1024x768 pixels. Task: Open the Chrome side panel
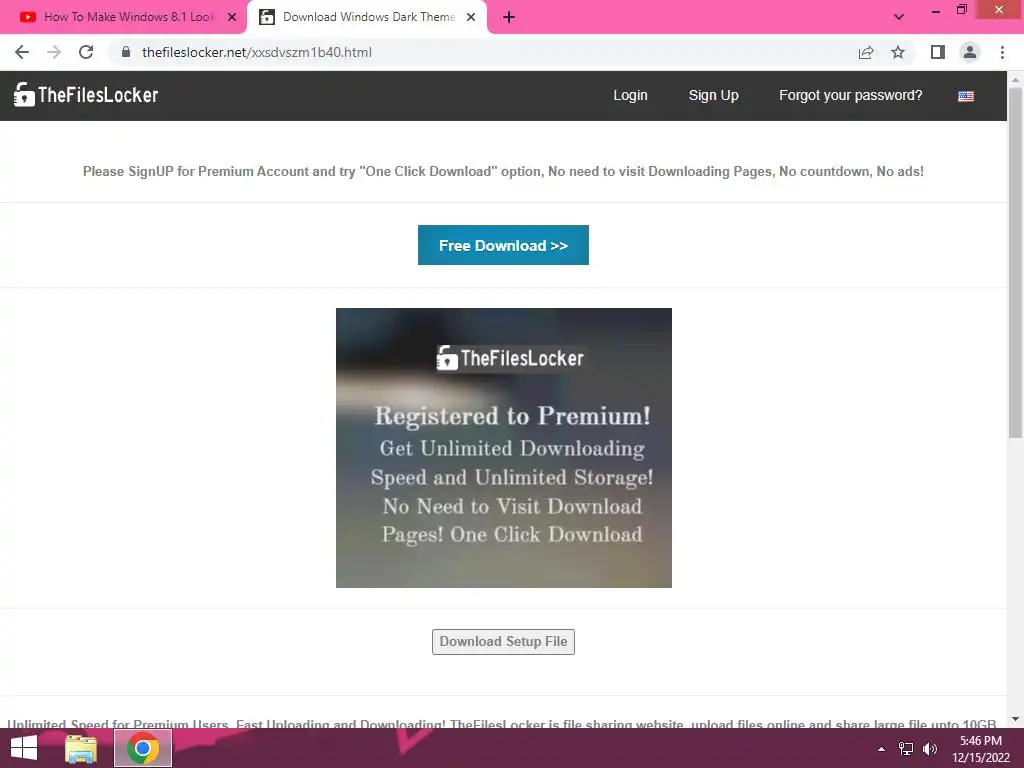[938, 52]
